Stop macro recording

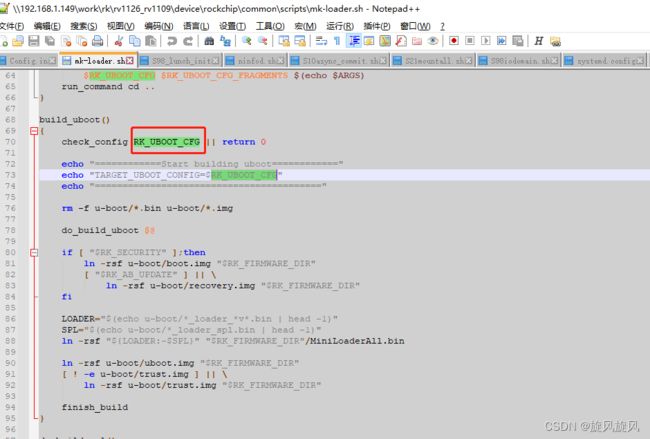470,41
